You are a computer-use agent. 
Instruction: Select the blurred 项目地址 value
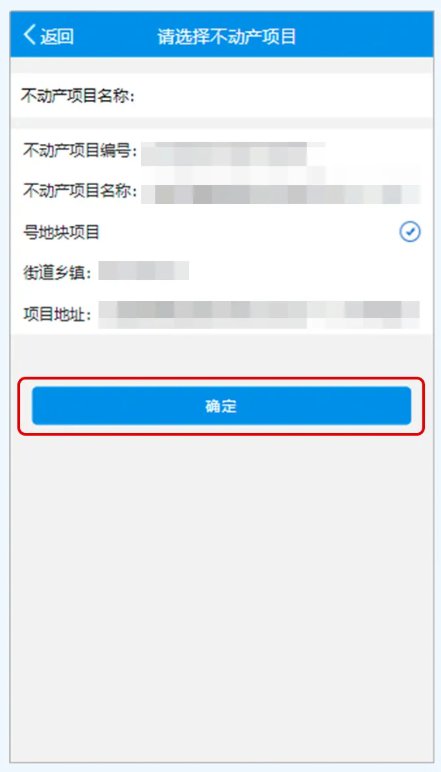259,315
